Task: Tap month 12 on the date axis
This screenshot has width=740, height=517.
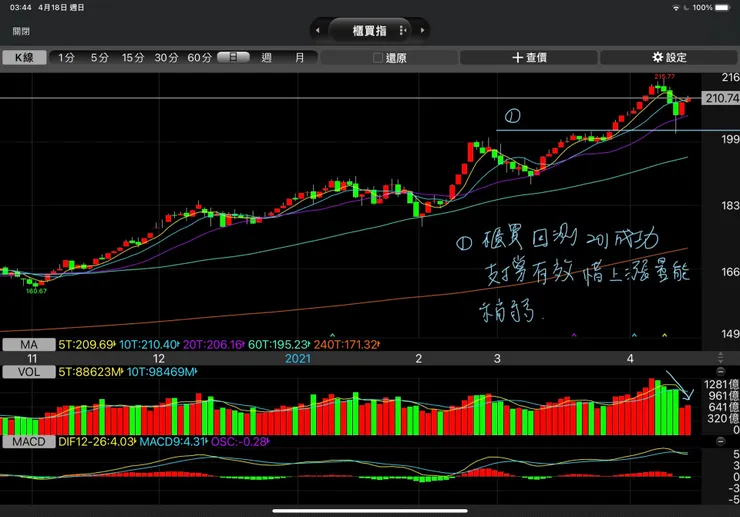Action: (159, 359)
